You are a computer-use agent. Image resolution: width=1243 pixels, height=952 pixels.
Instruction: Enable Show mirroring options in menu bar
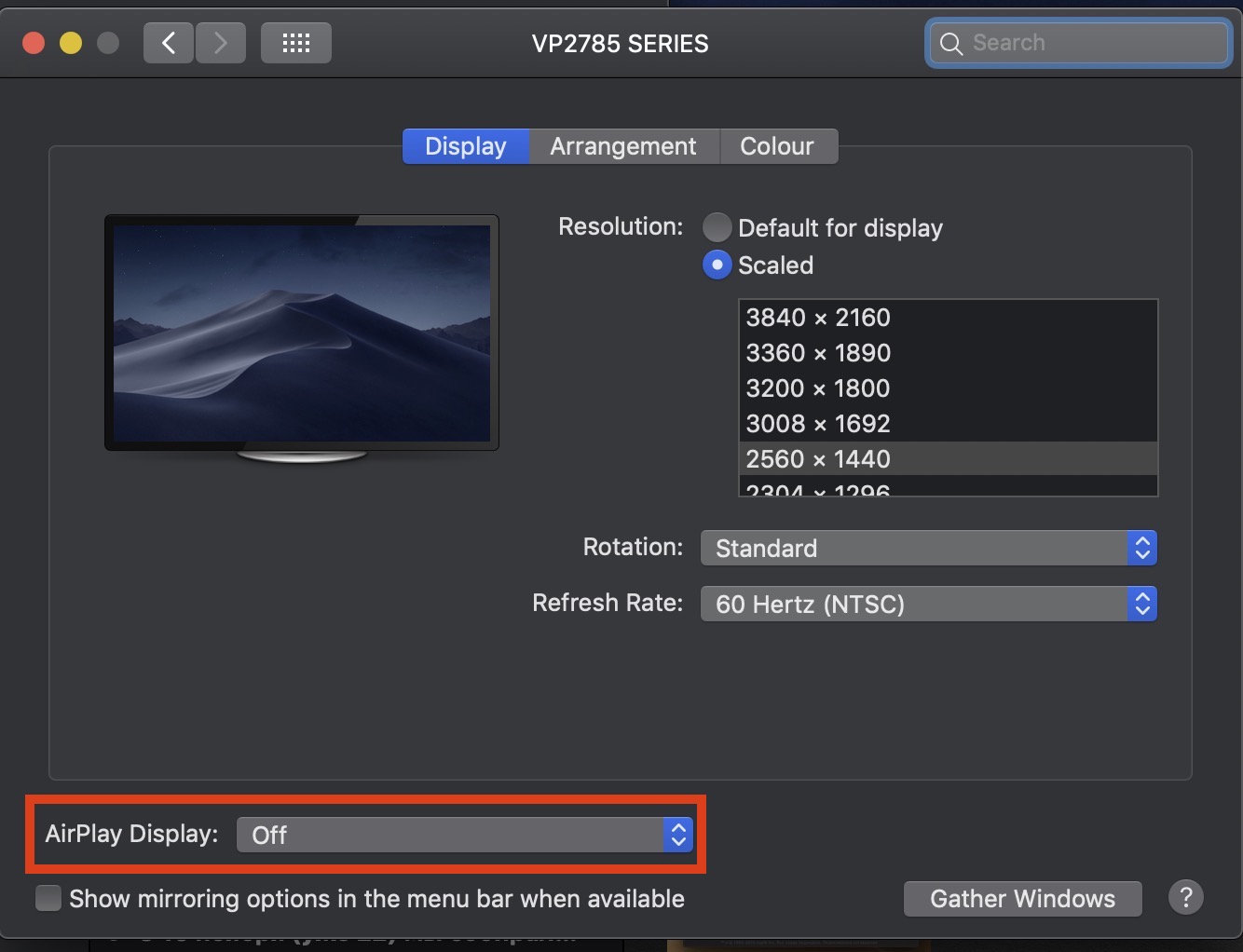[x=48, y=898]
